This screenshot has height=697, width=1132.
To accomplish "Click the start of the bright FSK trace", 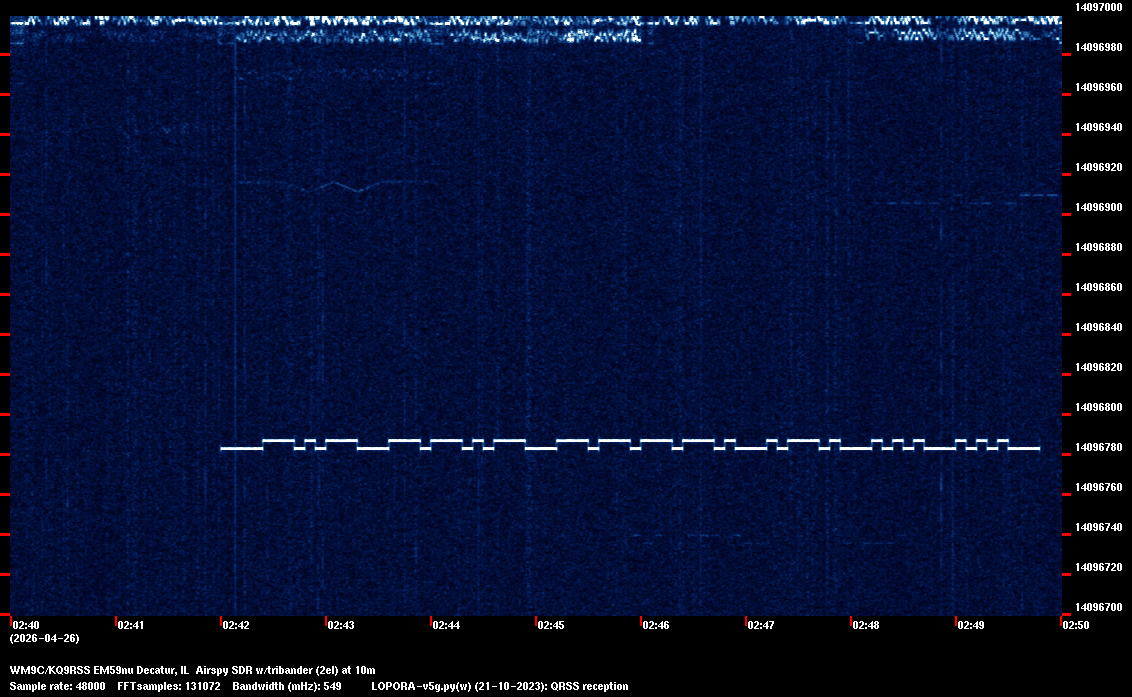I will [x=223, y=449].
